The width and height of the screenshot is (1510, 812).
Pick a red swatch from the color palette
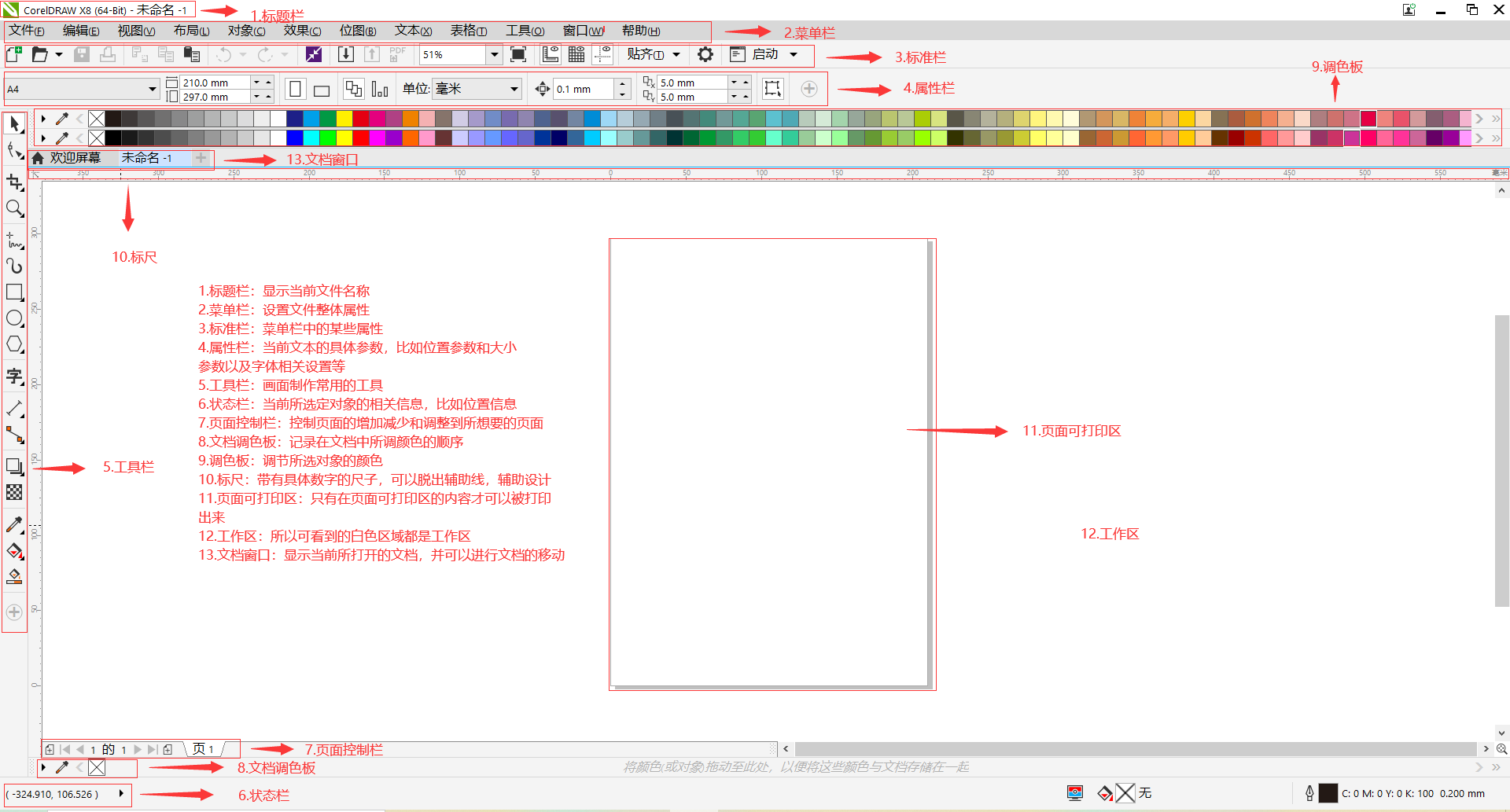(359, 118)
